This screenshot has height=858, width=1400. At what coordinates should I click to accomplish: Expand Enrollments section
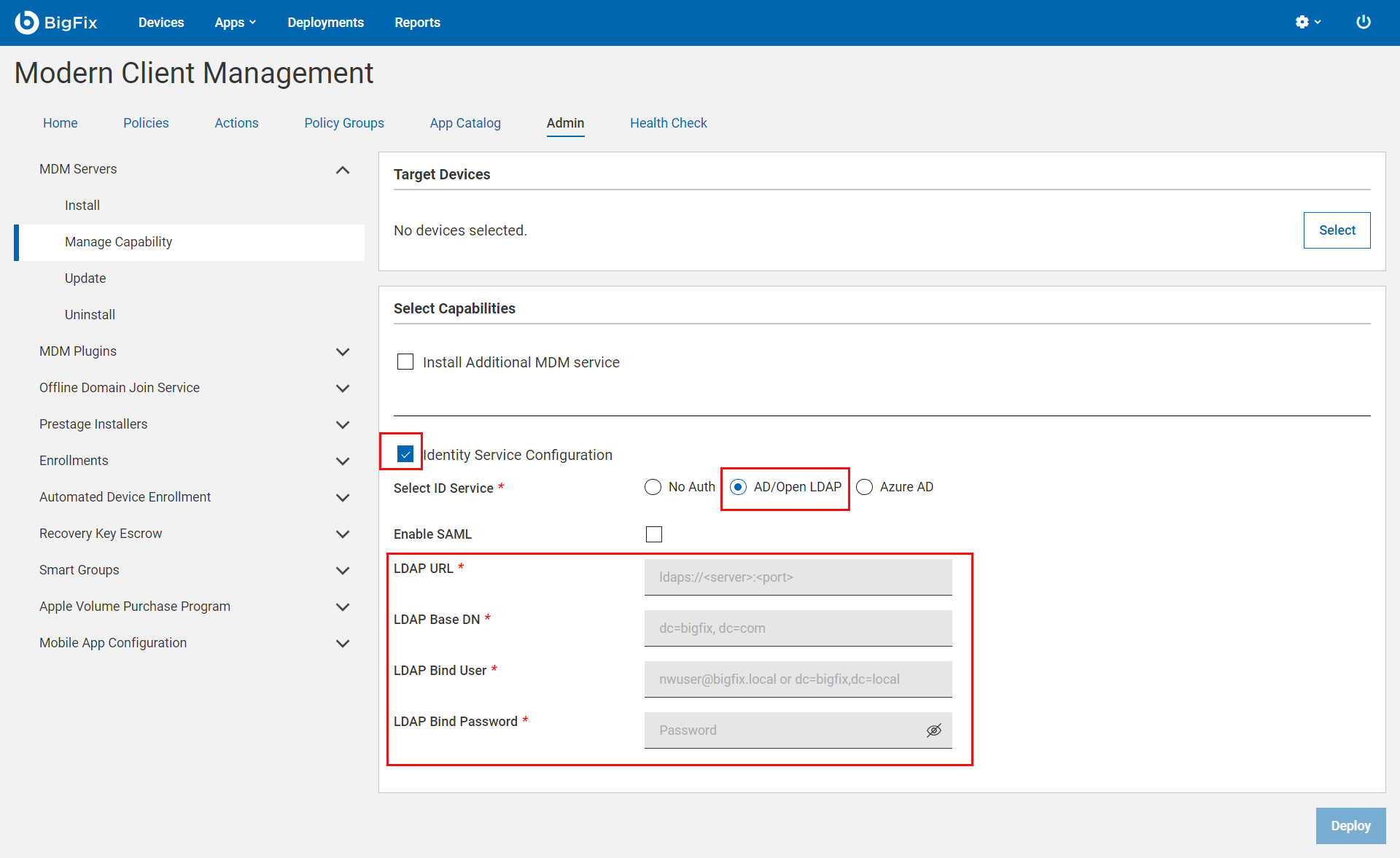click(342, 461)
